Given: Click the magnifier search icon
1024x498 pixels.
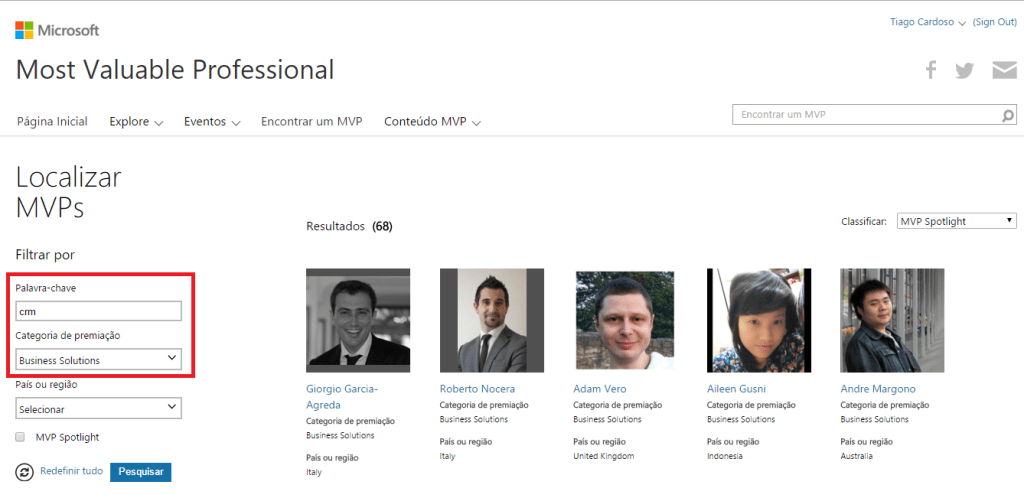Looking at the screenshot, I should [1008, 116].
